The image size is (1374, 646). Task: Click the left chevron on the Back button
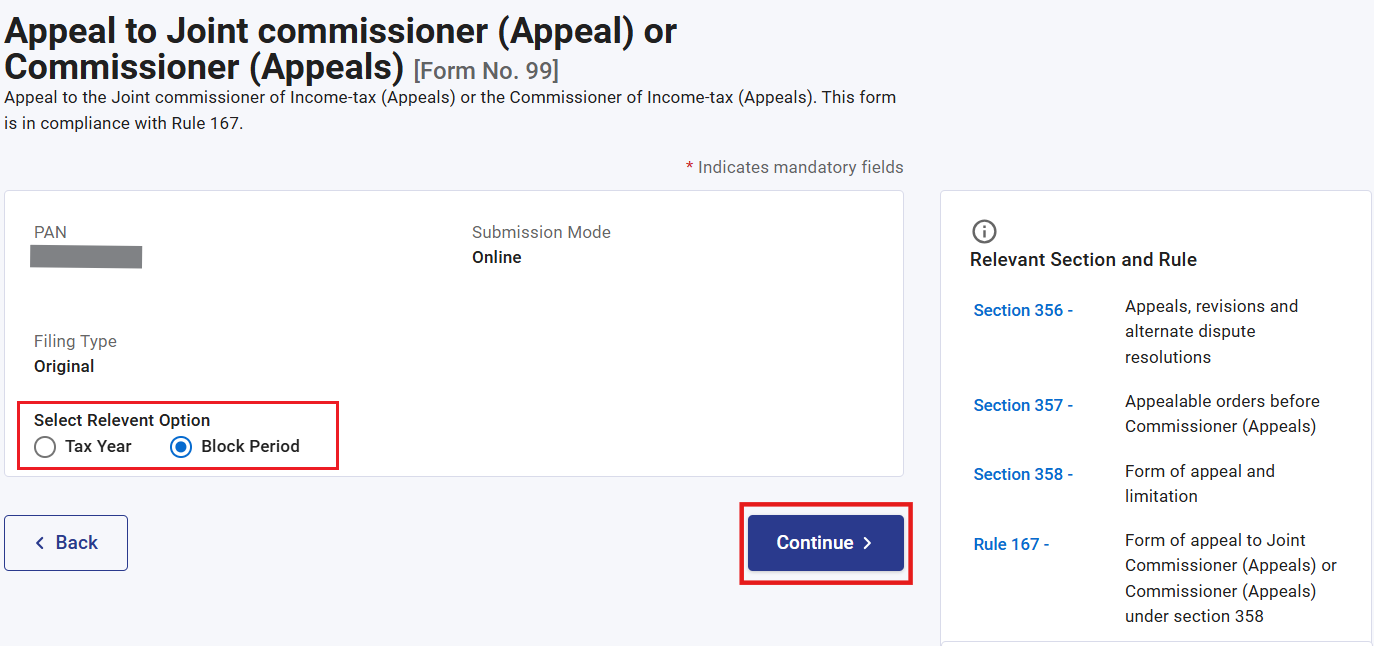[x=40, y=543]
